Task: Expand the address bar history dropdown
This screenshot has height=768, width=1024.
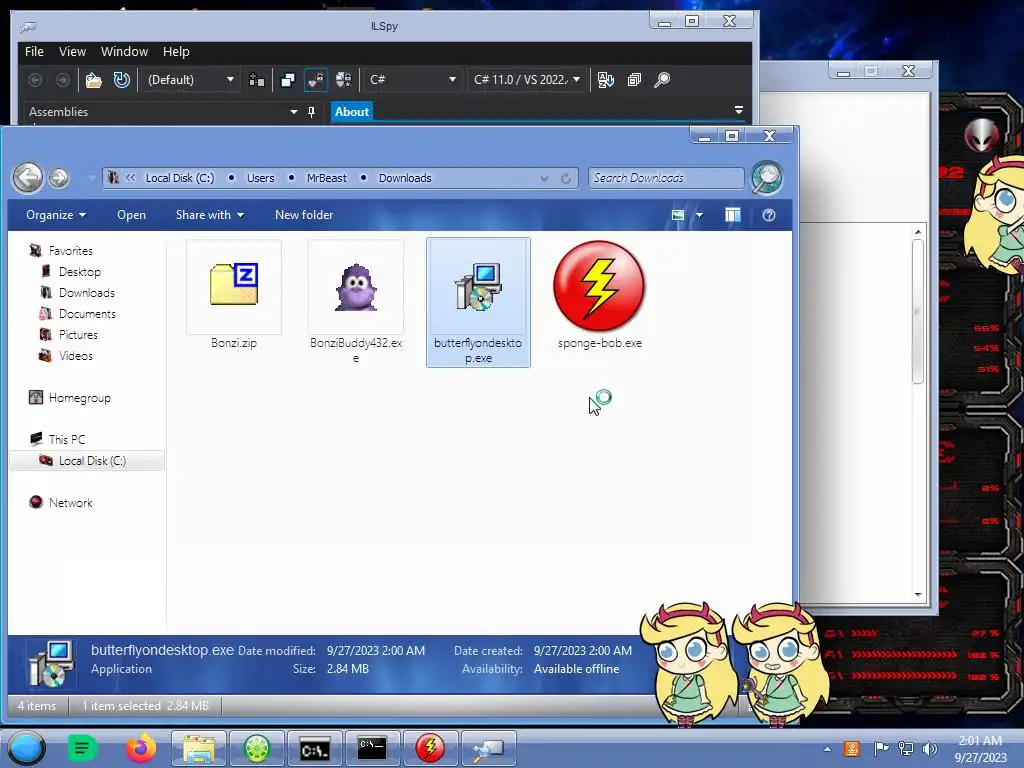Action: point(544,178)
